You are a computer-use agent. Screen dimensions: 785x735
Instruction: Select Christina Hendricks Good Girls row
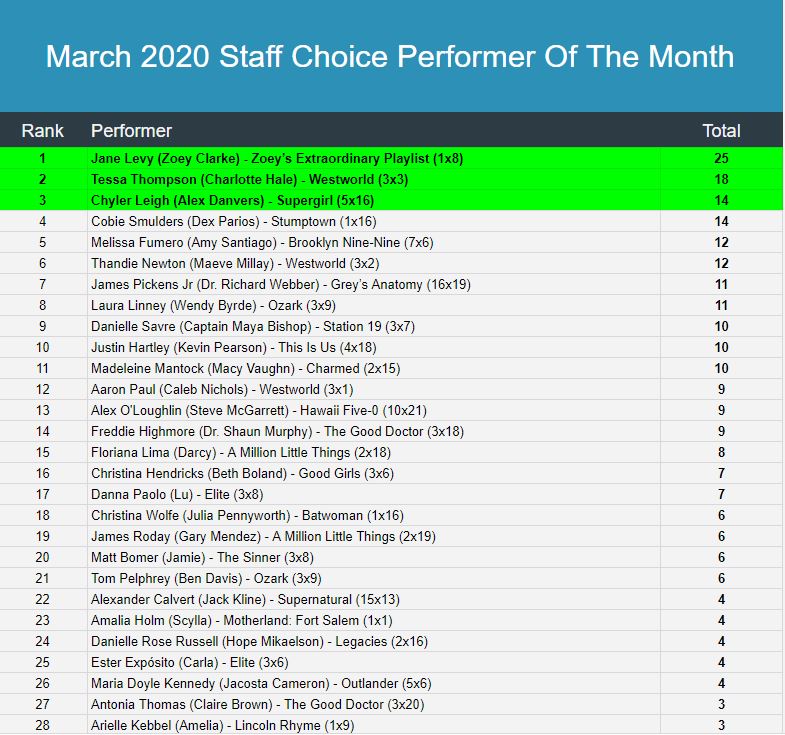click(391, 473)
